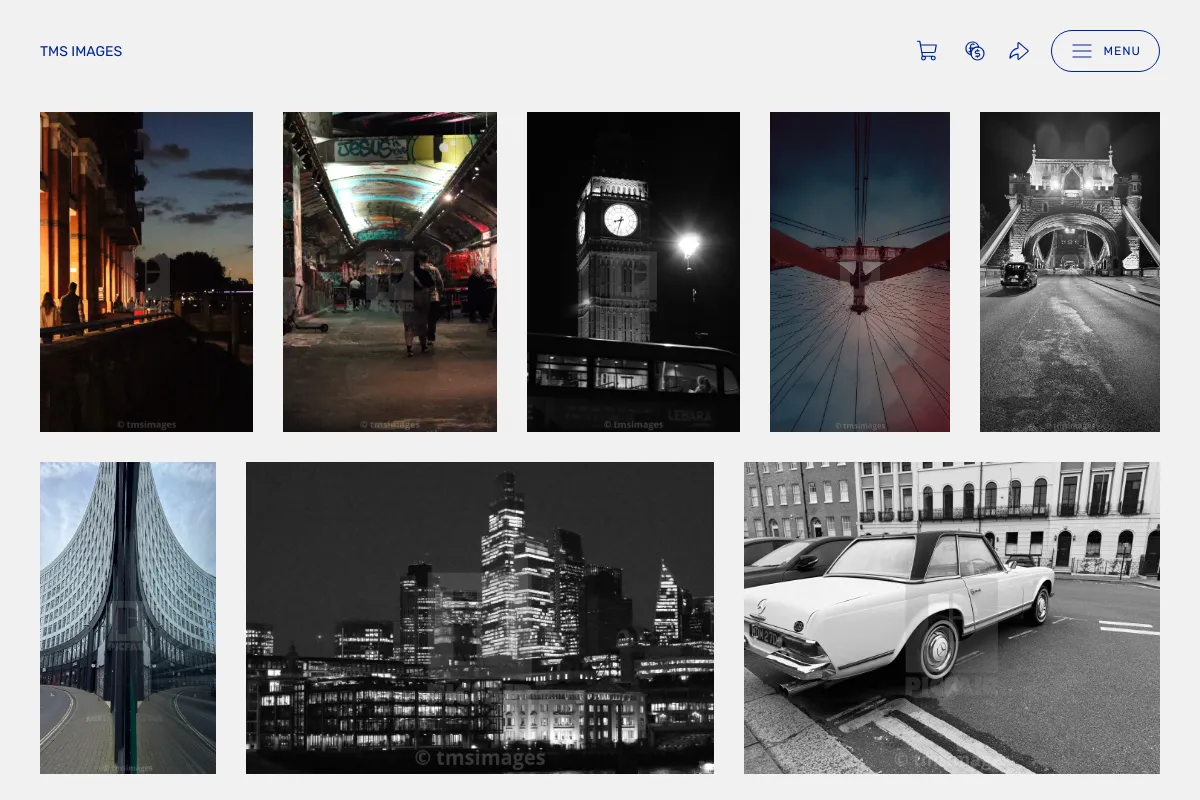Image resolution: width=1200 pixels, height=800 pixels.
Task: Open the Tower Bridge road photo
Action: tap(1070, 272)
